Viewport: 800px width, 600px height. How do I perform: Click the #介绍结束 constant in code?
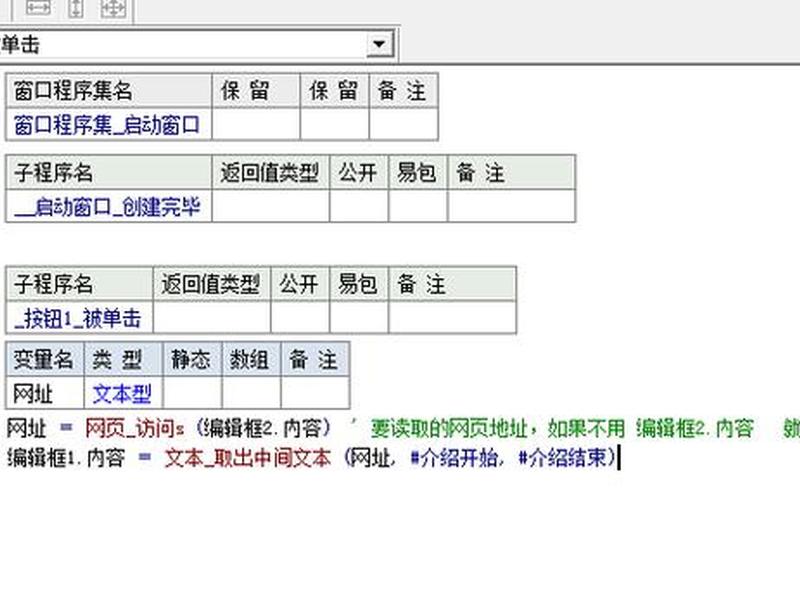click(x=563, y=458)
